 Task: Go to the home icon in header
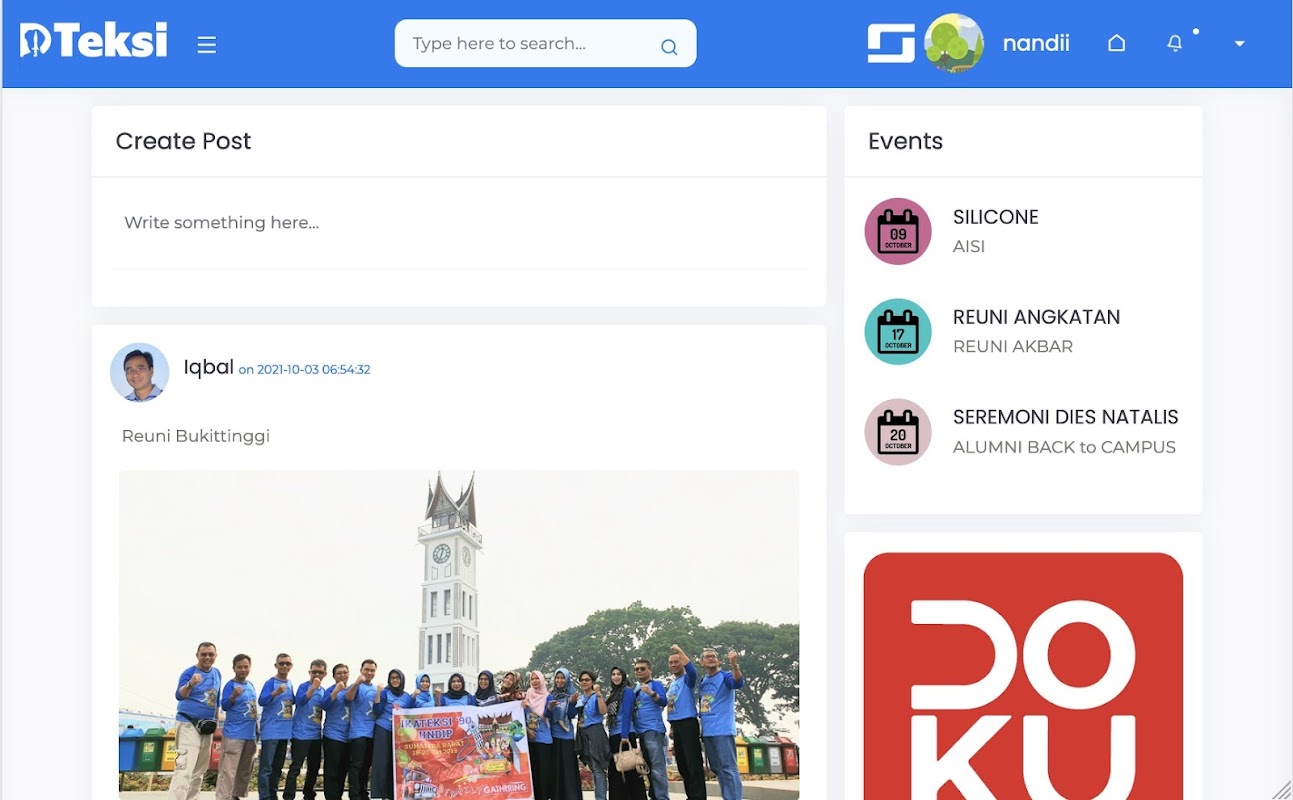1117,43
